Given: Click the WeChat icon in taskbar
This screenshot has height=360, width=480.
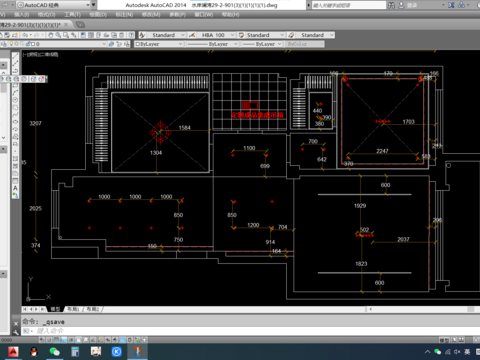Looking at the screenshot, I should click(54, 352).
